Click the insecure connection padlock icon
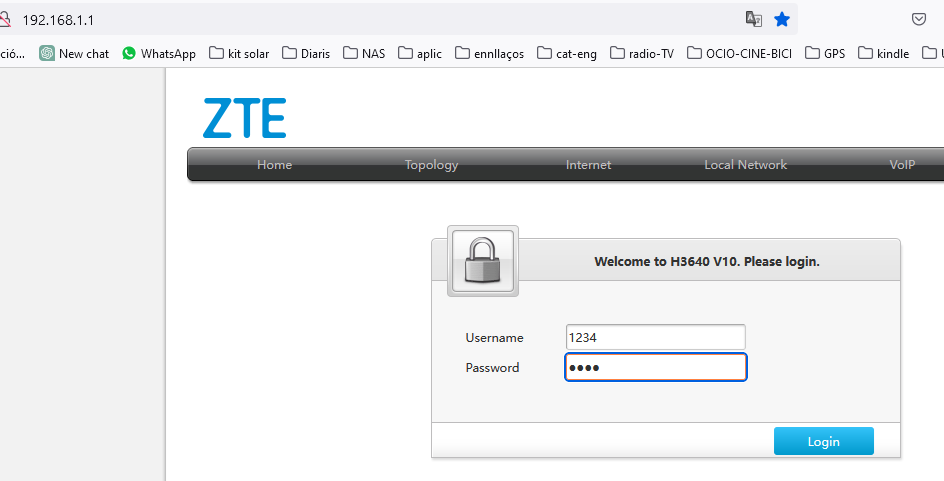Screen dimensions: 944x481 pos(5,19)
